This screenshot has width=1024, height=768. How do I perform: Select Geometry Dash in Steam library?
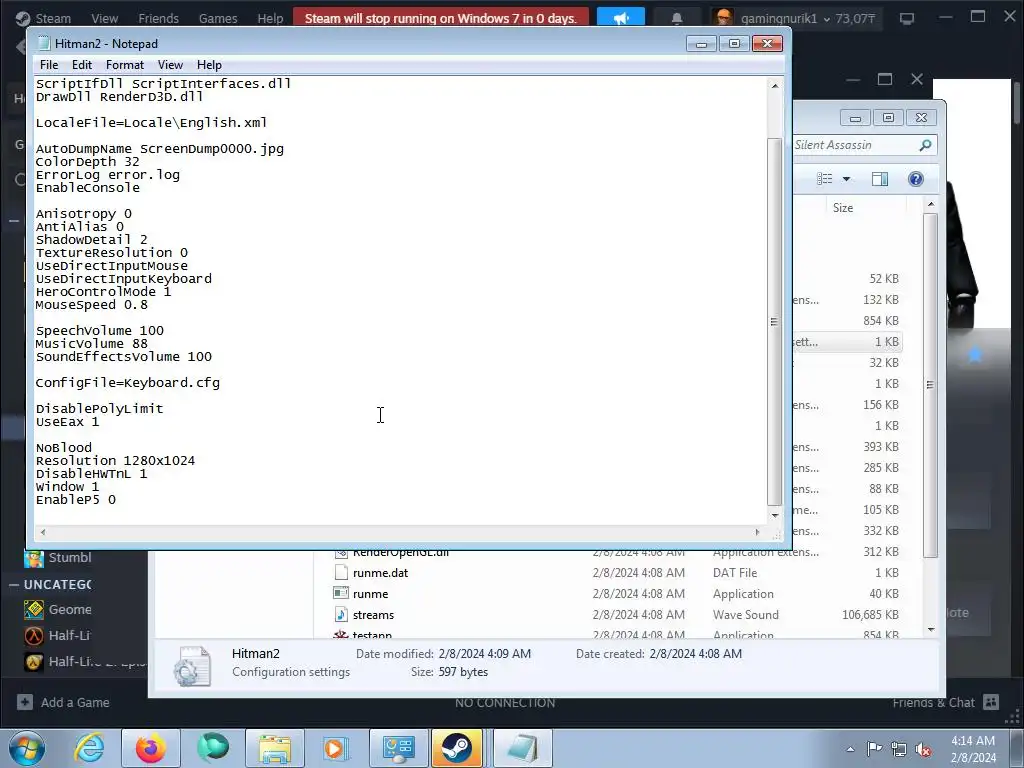coord(69,609)
